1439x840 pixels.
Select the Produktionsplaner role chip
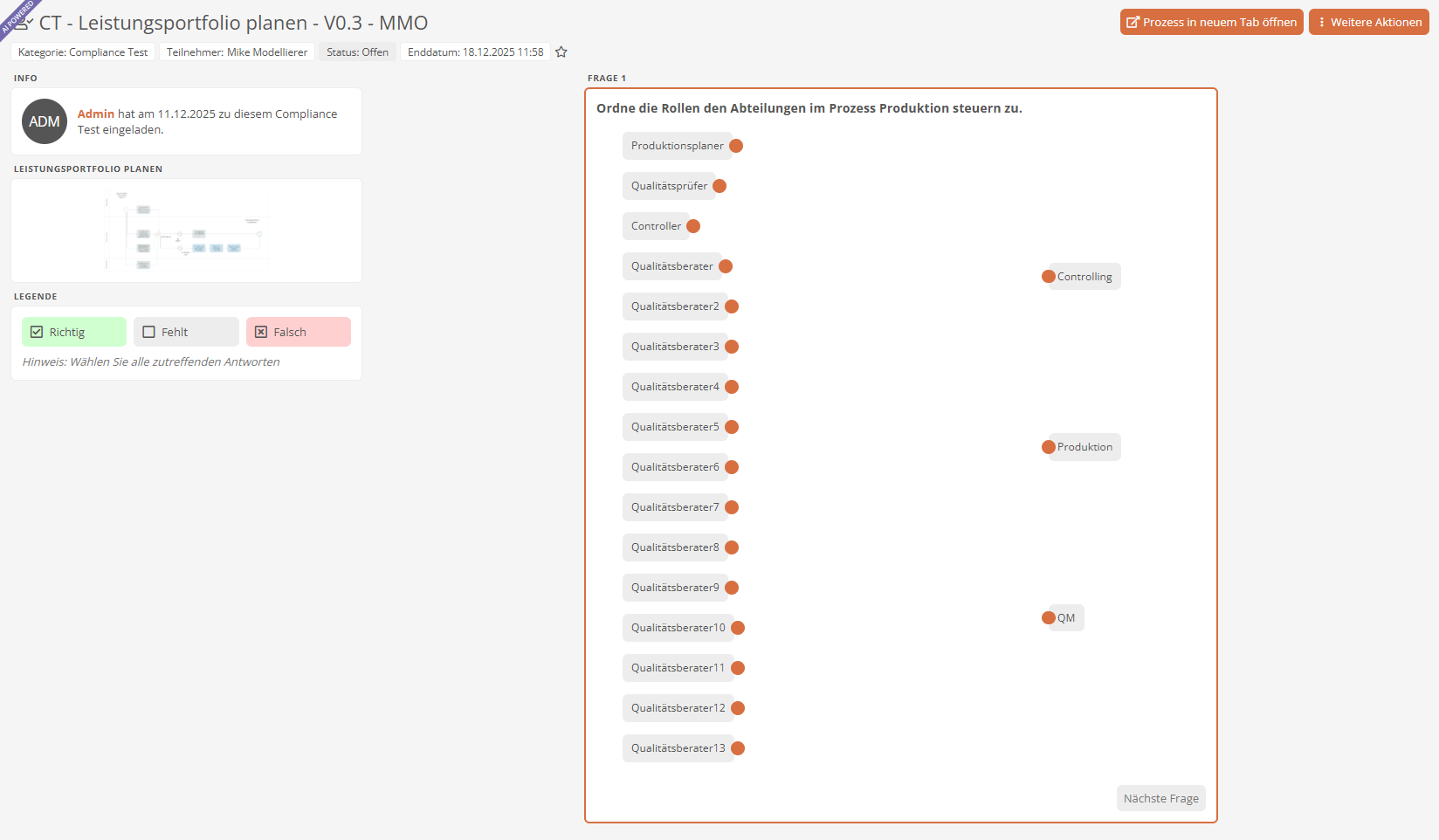click(x=678, y=146)
